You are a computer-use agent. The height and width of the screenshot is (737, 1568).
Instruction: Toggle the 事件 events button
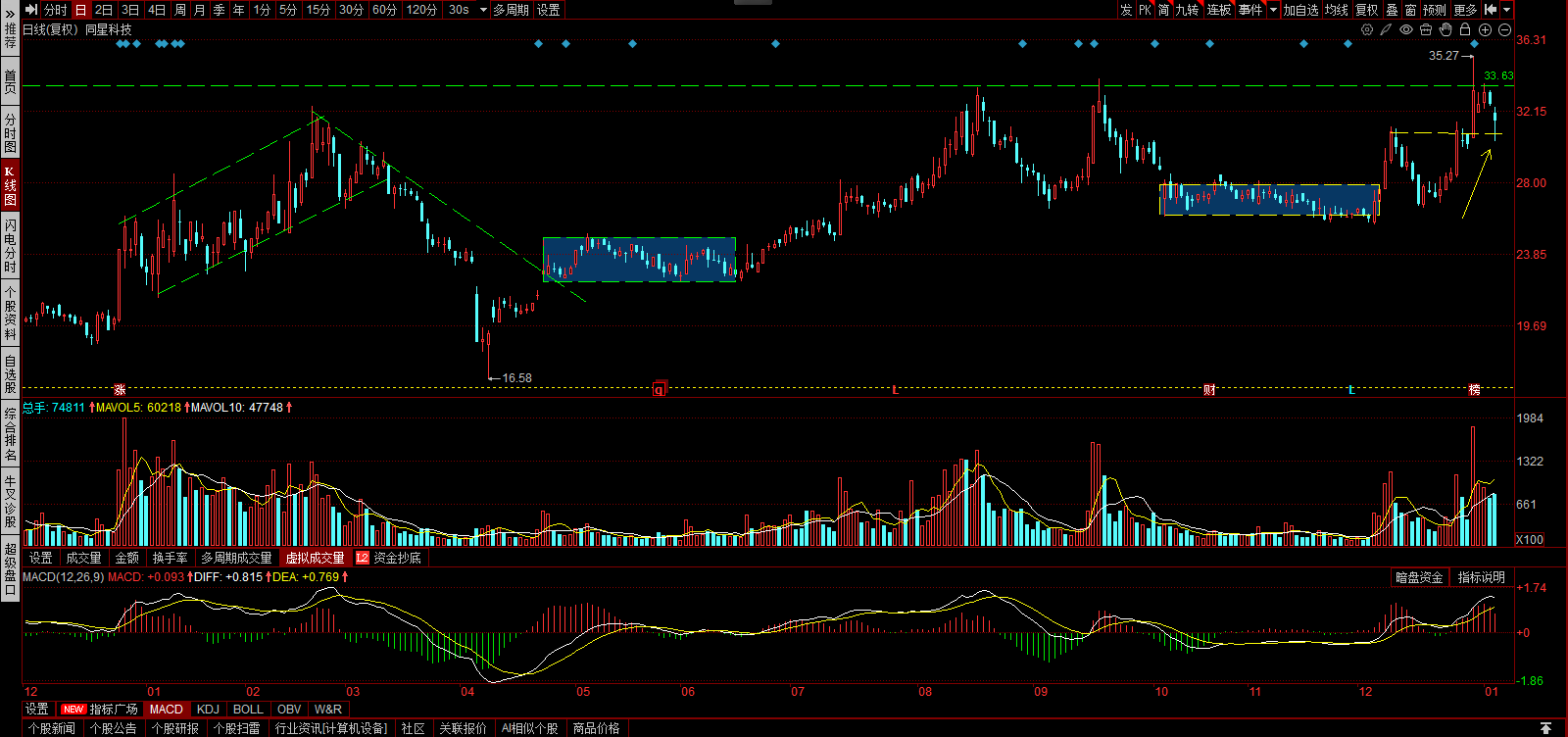pyautogui.click(x=1250, y=10)
